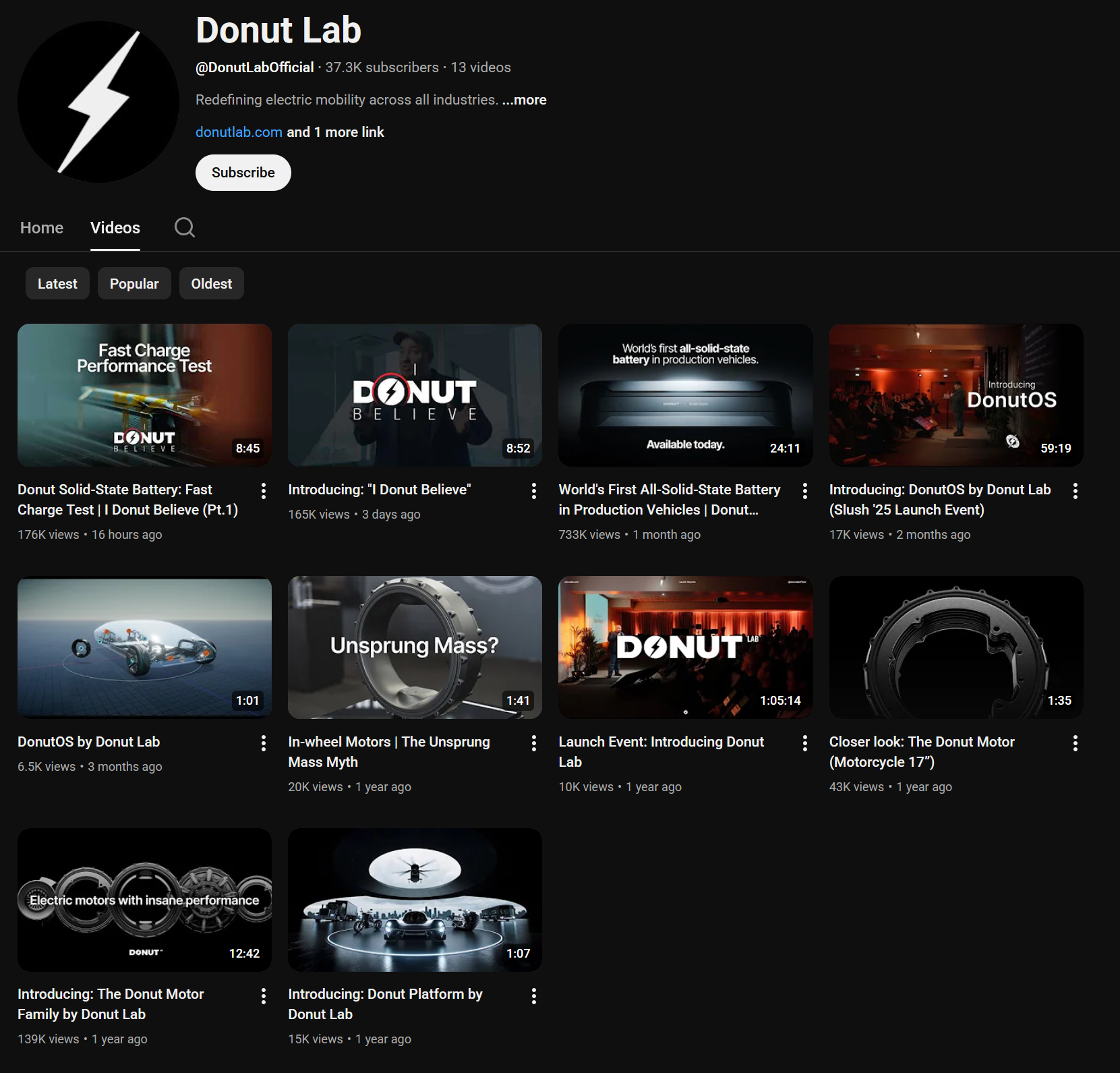
Task: Click "176K views" under Fast Charge Test
Action: click(x=49, y=535)
